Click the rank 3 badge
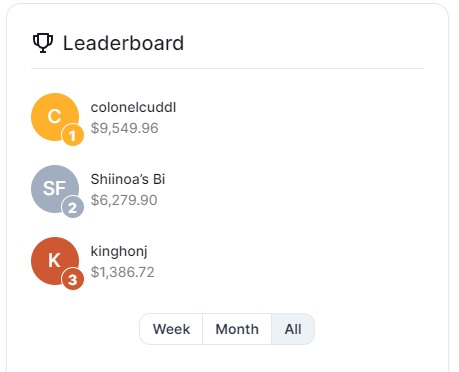Viewport: 459px width, 372px height. (73, 279)
